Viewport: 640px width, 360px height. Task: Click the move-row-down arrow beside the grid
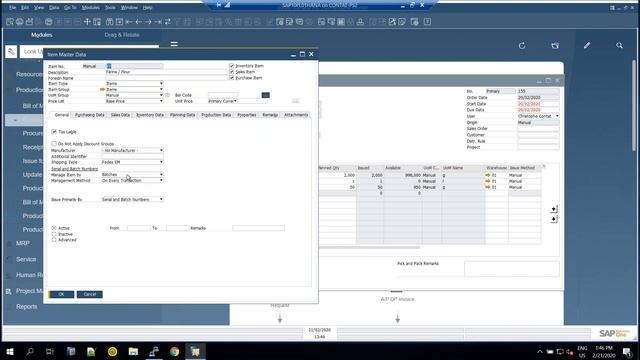(x=554, y=209)
